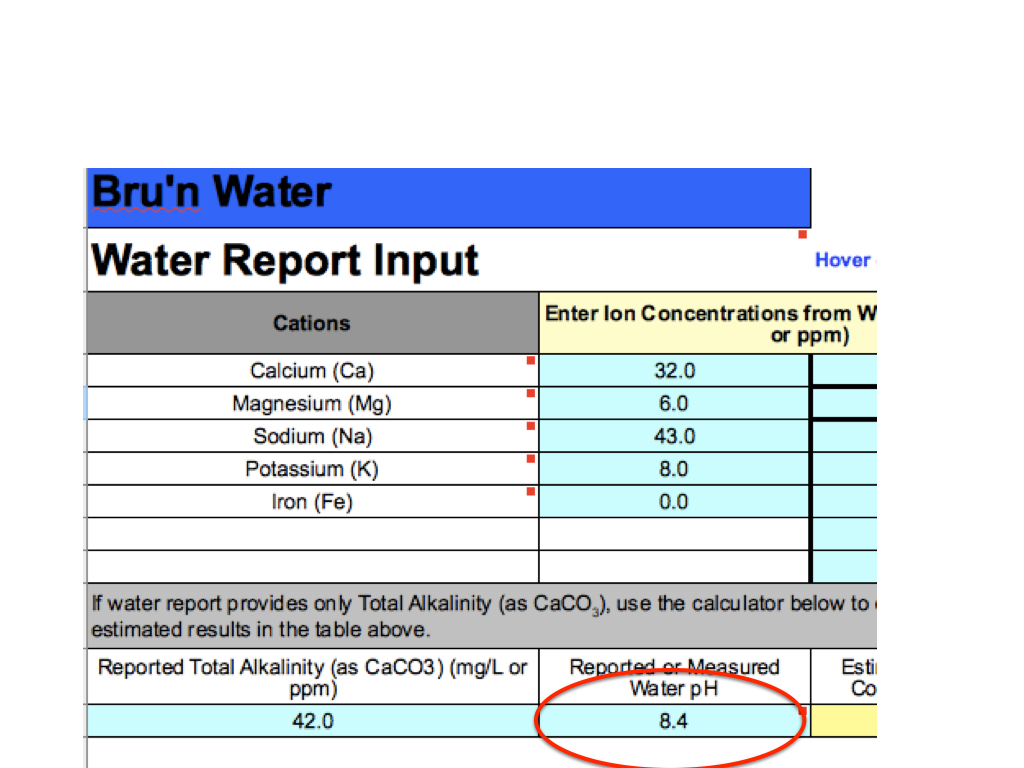Click the comment marker on Calcium row
Screen dimensions: 1024x768
point(531,360)
